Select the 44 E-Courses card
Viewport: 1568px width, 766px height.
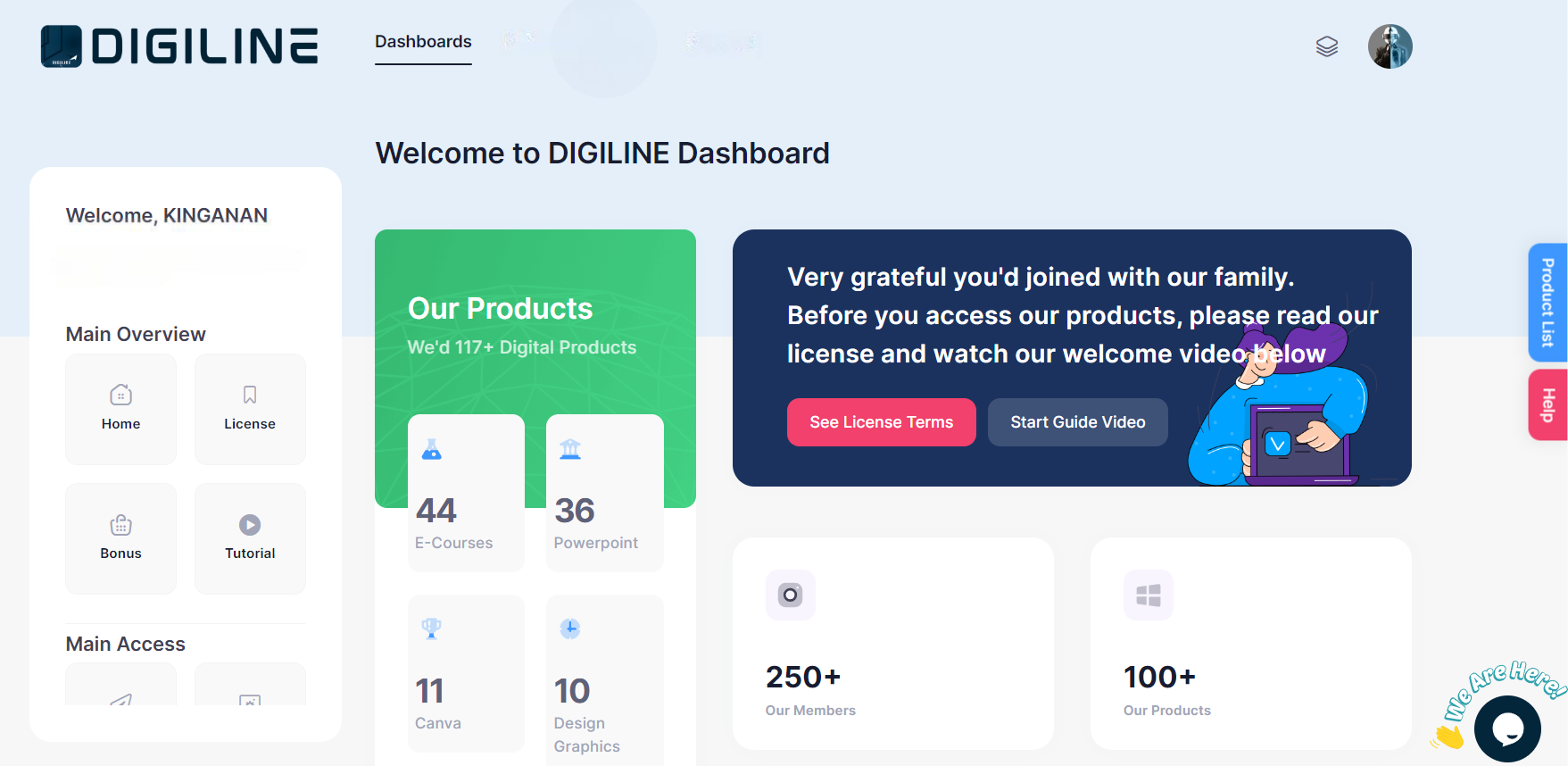tap(466, 493)
